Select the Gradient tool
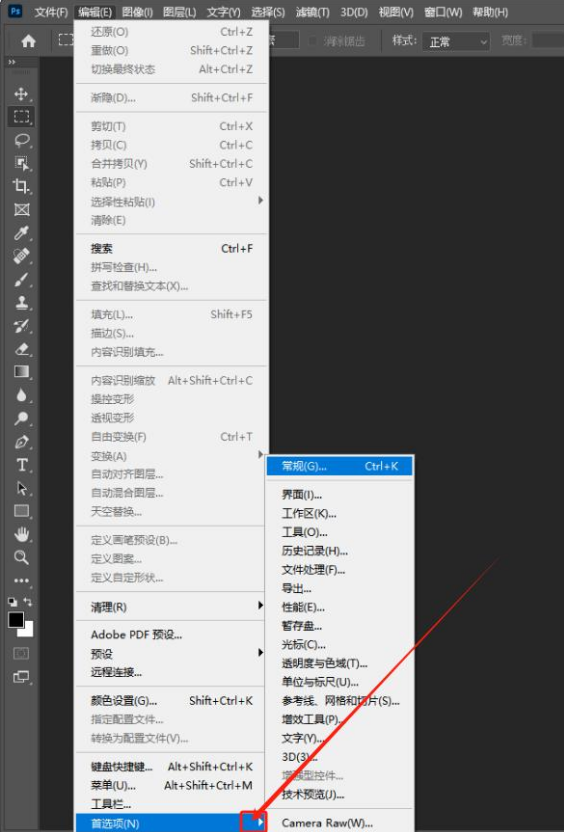The width and height of the screenshot is (564, 832). point(21,372)
